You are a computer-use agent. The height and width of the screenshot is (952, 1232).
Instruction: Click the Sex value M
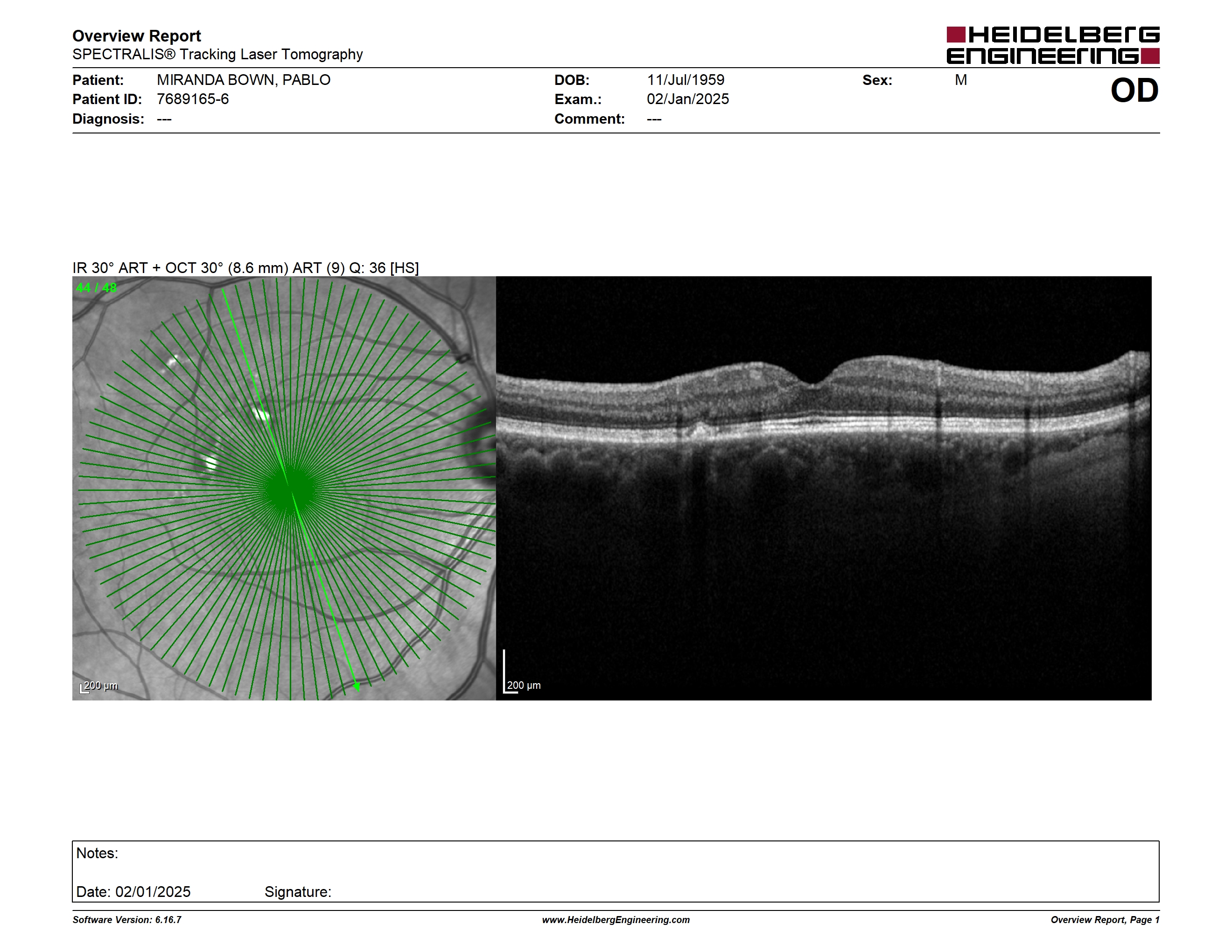[x=961, y=80]
